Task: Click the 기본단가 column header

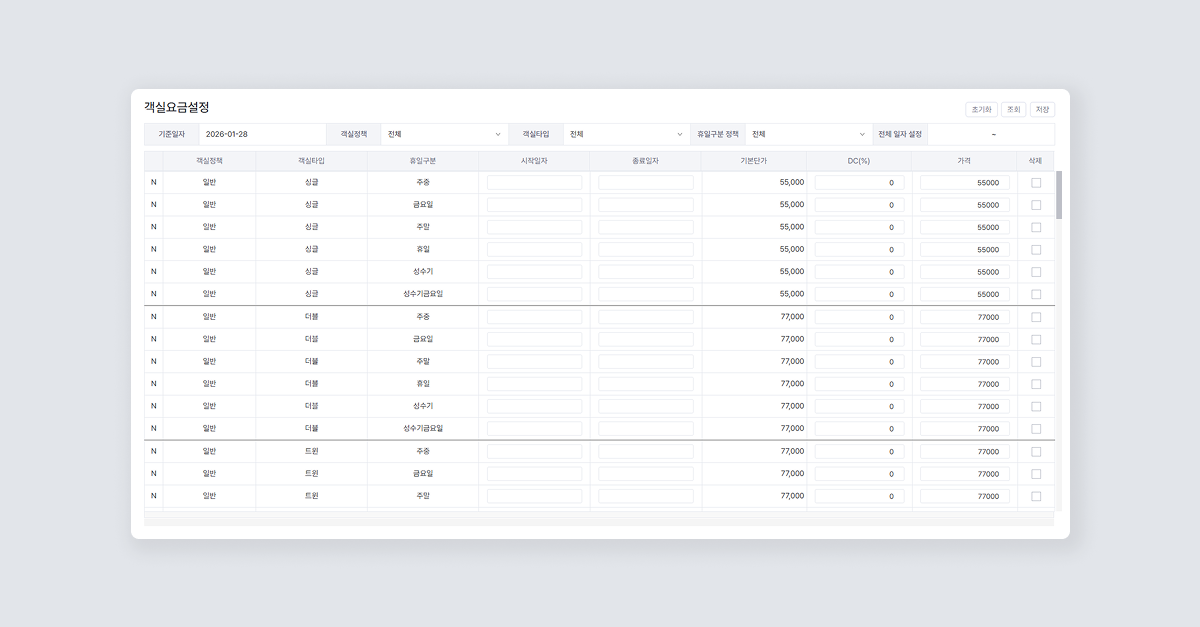Action: coord(754,160)
